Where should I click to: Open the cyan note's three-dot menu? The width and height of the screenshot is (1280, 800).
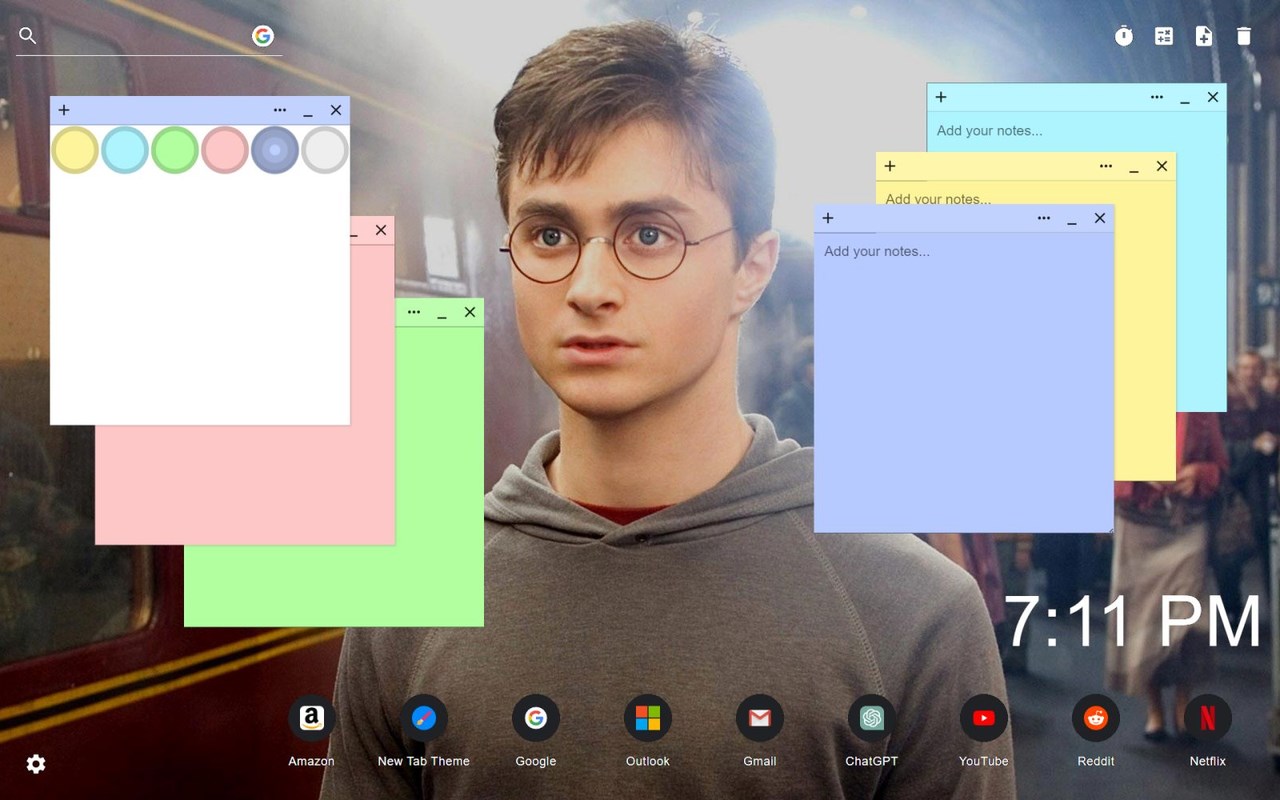(x=1157, y=97)
